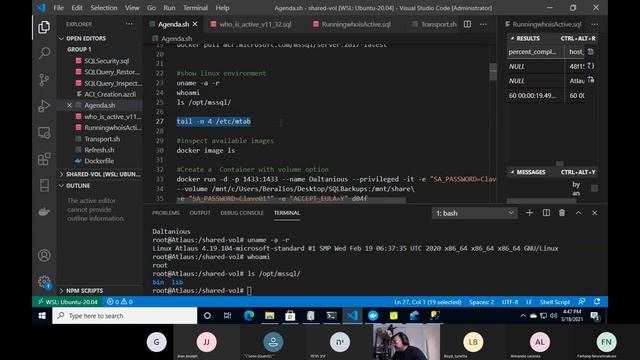Open SQLSecurity.sql from Open Editors
This screenshot has height=360, width=640.
point(106,61)
